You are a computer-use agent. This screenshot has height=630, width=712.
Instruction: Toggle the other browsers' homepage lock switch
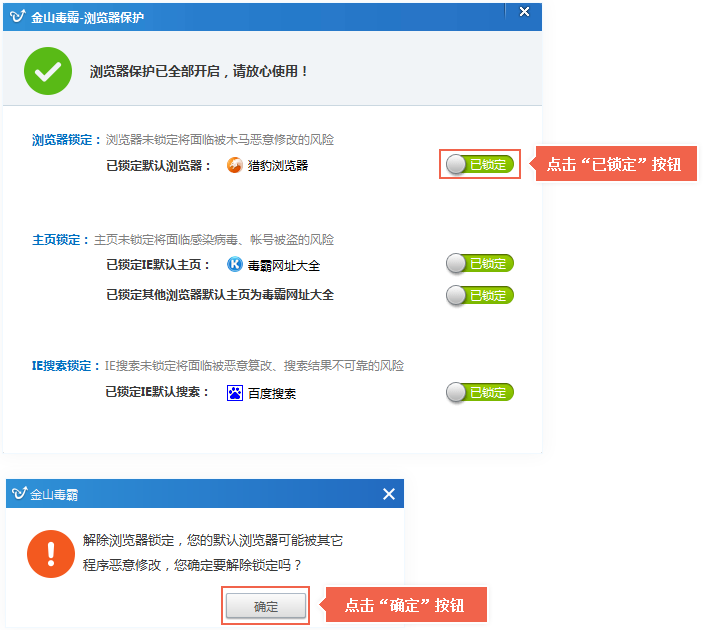coord(480,295)
